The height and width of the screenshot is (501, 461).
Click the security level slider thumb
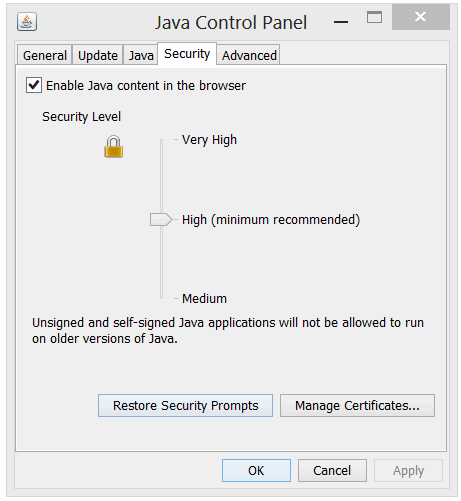click(x=161, y=220)
